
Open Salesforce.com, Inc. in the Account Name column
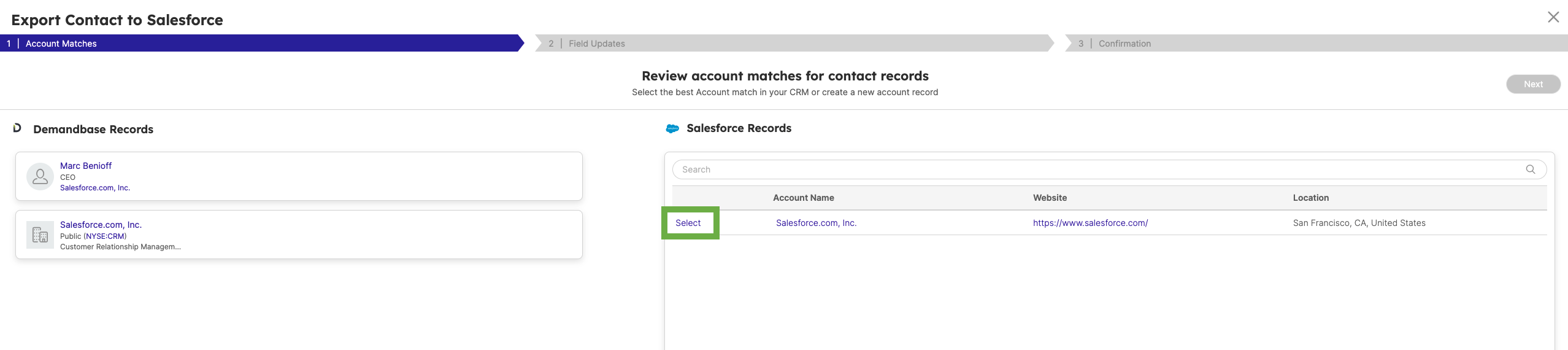(x=816, y=223)
